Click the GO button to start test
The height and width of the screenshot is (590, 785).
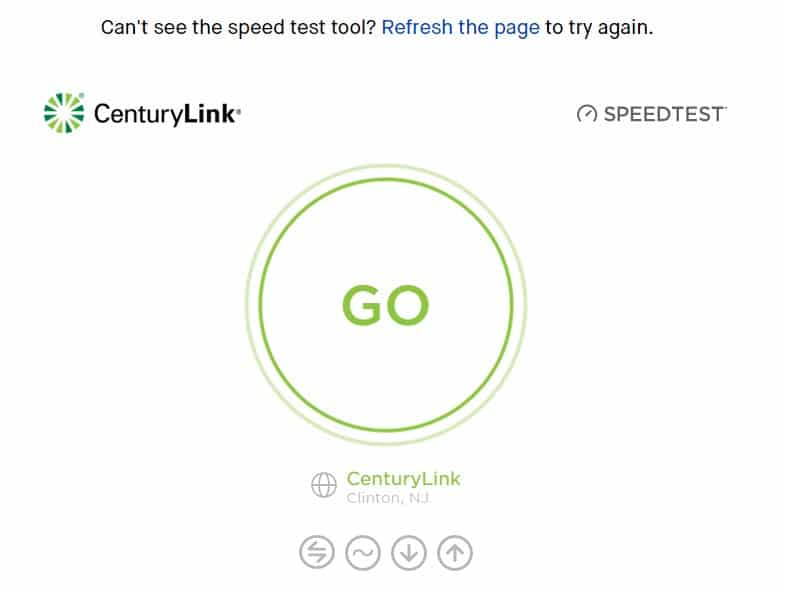385,306
